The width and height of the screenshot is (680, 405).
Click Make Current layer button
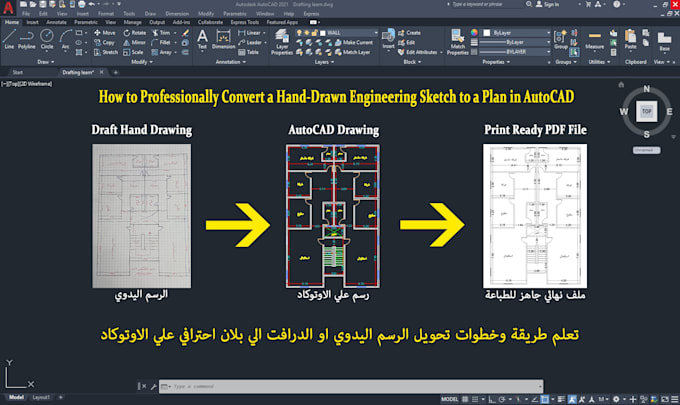(x=353, y=42)
